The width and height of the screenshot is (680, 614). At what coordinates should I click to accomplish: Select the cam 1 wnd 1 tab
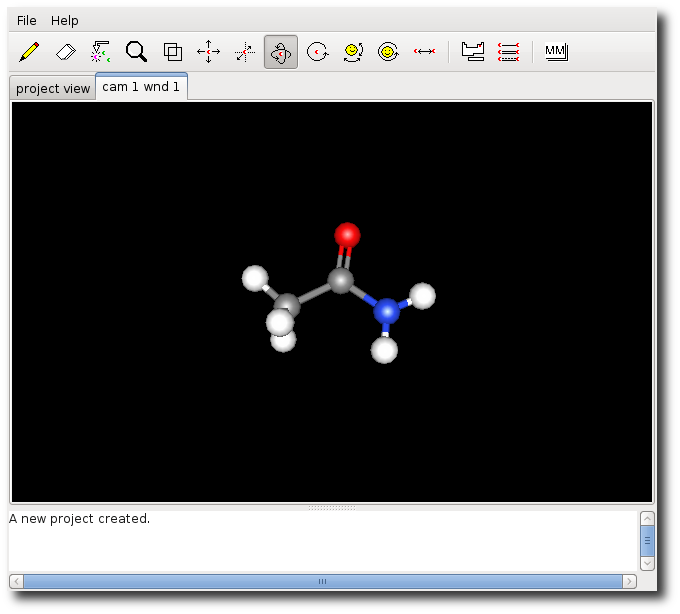click(x=141, y=87)
